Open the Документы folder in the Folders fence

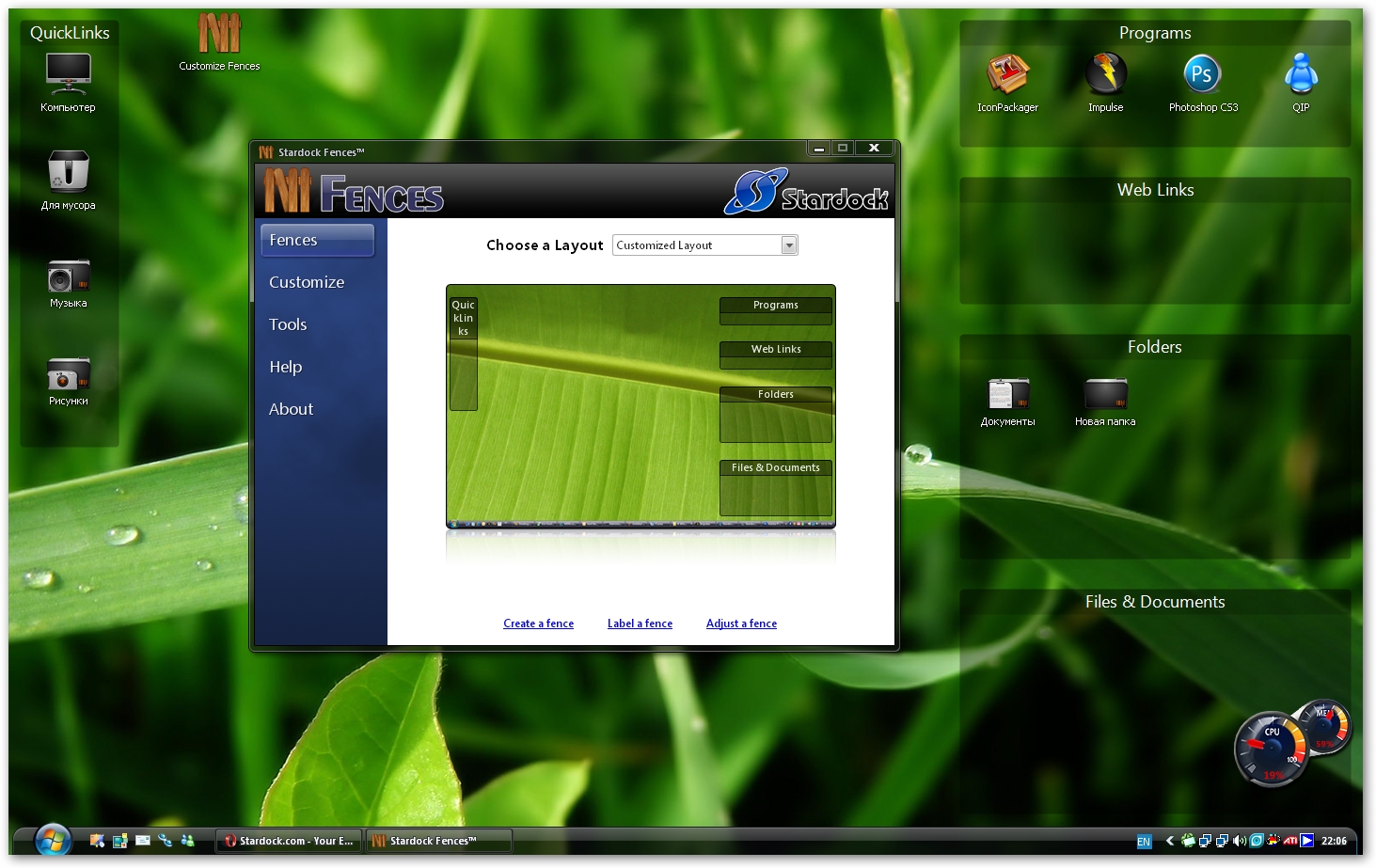(1007, 402)
